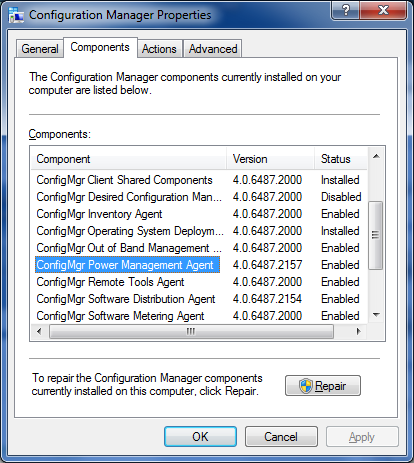Click the question mark help button
The width and height of the screenshot is (414, 463).
346,10
